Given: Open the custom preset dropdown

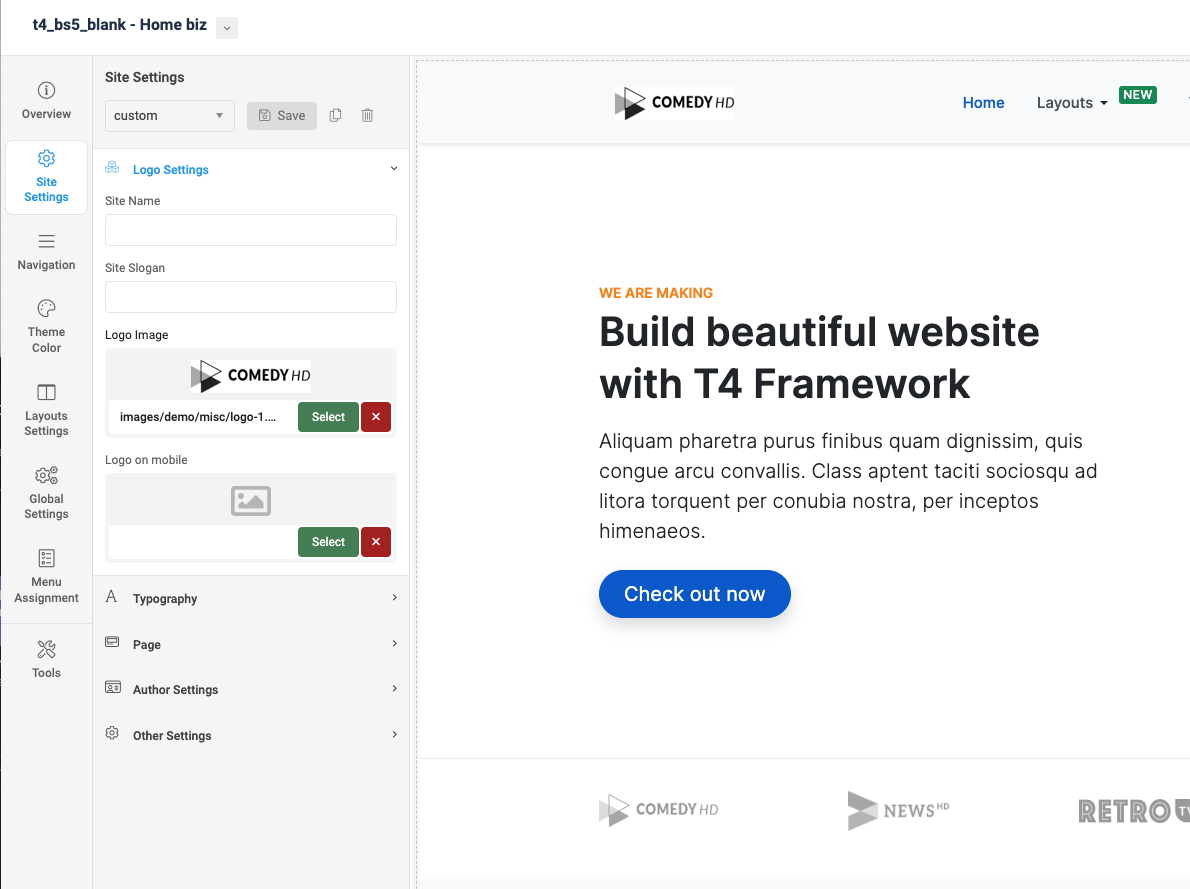Looking at the screenshot, I should coord(169,115).
